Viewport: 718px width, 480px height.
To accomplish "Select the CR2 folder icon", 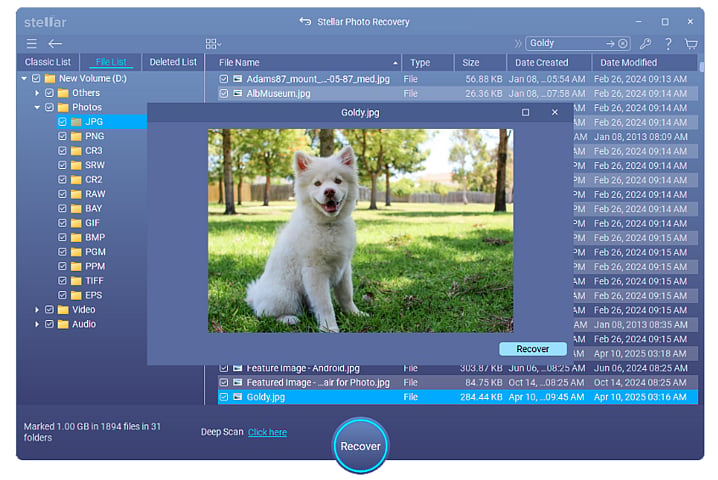I will pos(76,180).
